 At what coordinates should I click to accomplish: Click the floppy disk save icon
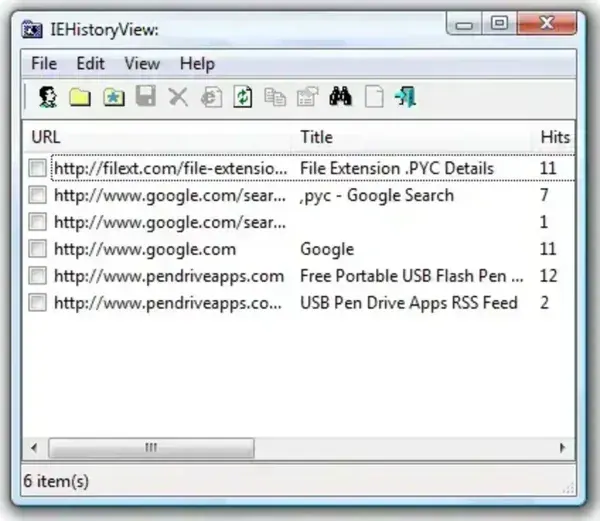pos(146,96)
